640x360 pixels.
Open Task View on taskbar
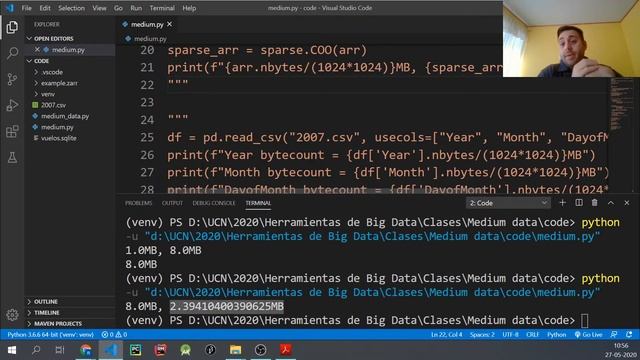coord(60,350)
